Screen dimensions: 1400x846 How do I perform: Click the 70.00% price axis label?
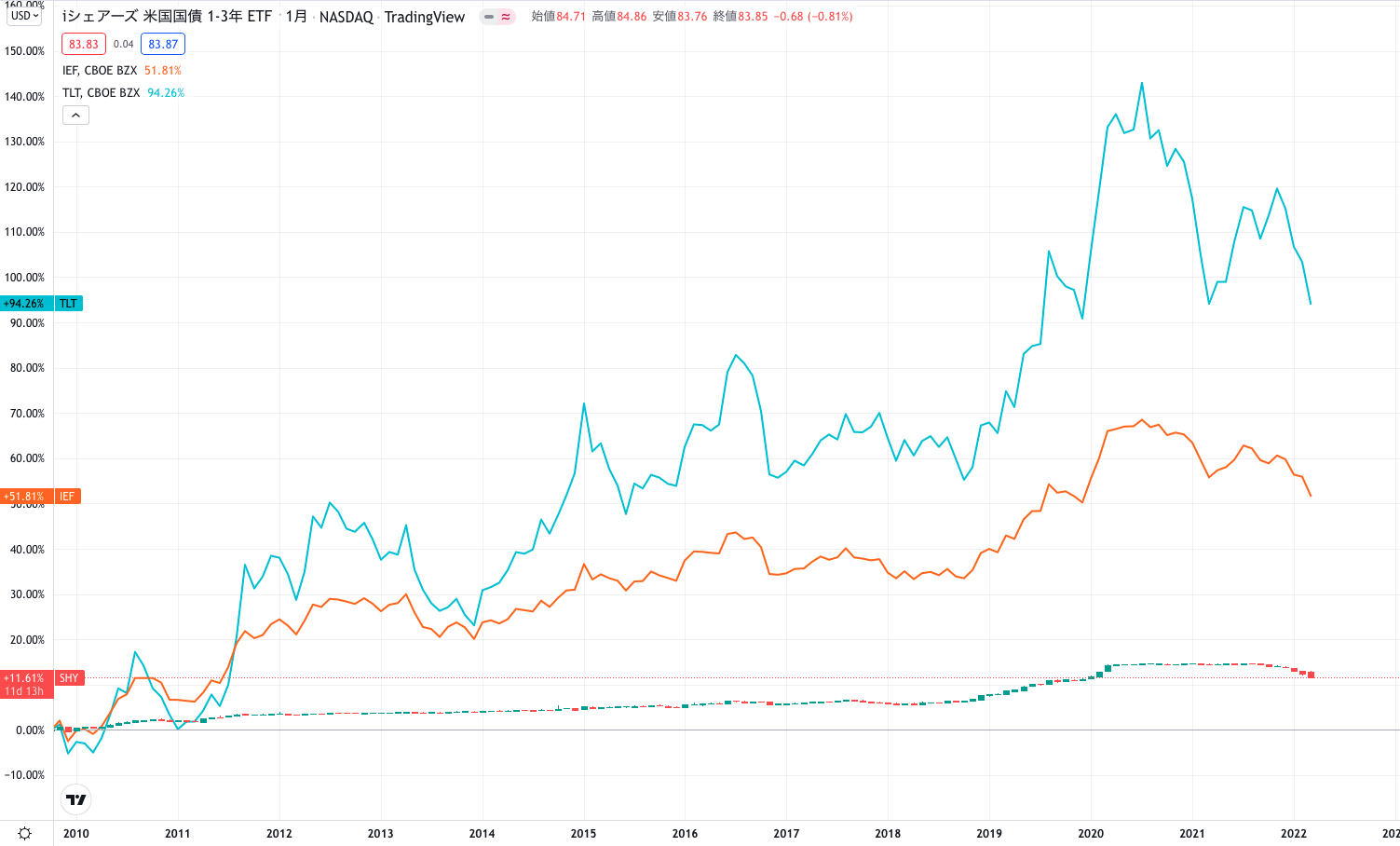[27, 414]
